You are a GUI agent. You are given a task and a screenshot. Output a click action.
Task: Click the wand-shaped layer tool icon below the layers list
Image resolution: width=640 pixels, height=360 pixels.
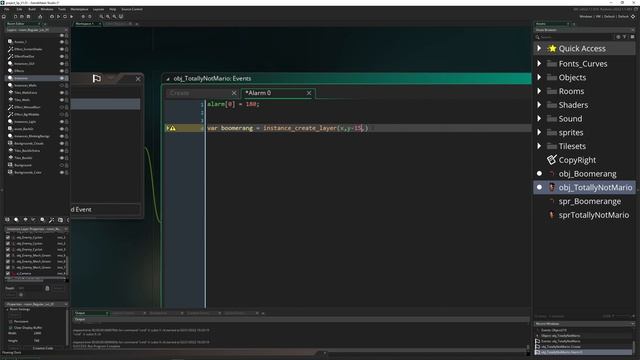[x=51, y=220]
